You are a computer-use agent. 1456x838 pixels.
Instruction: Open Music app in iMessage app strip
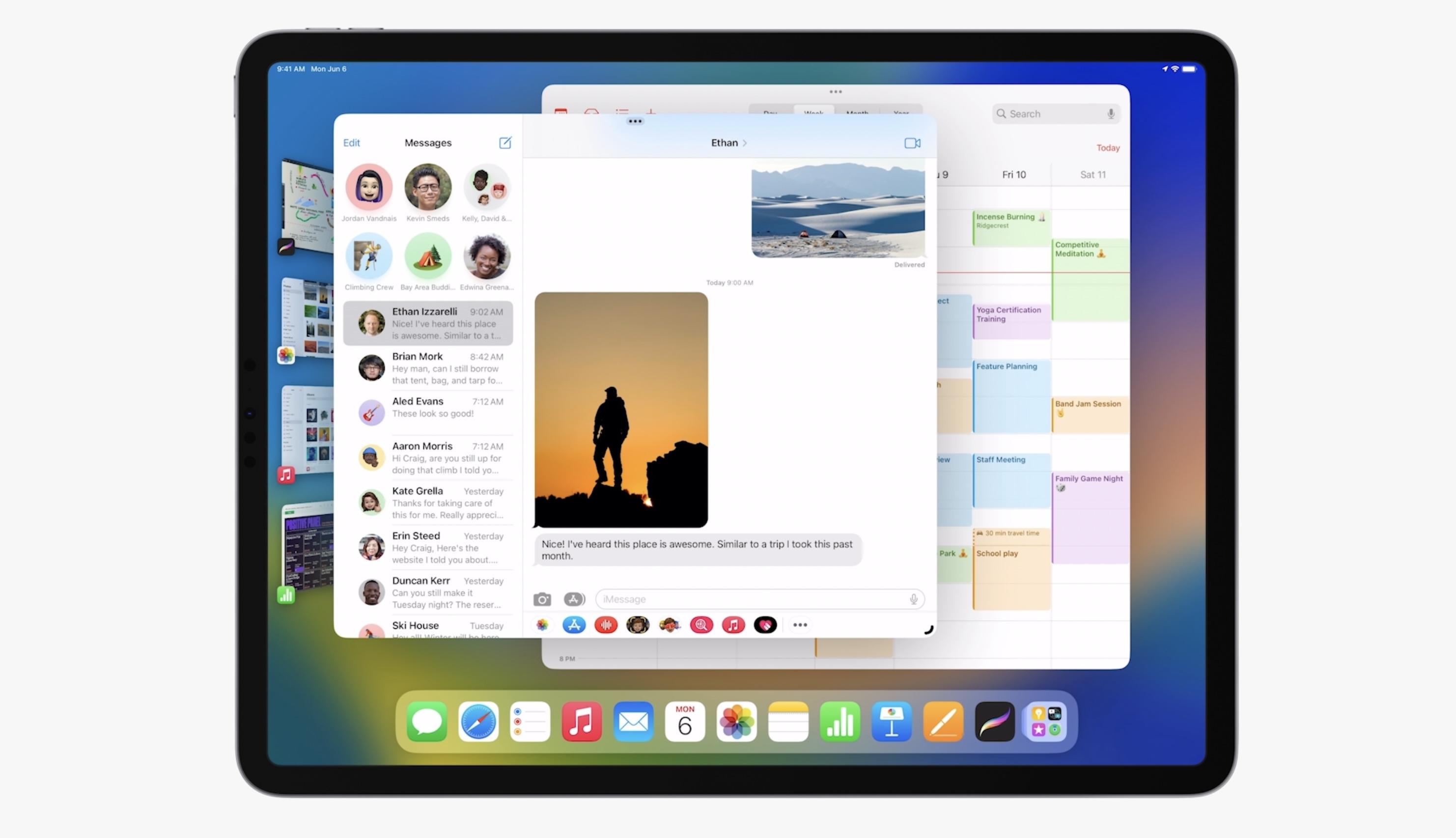732,625
